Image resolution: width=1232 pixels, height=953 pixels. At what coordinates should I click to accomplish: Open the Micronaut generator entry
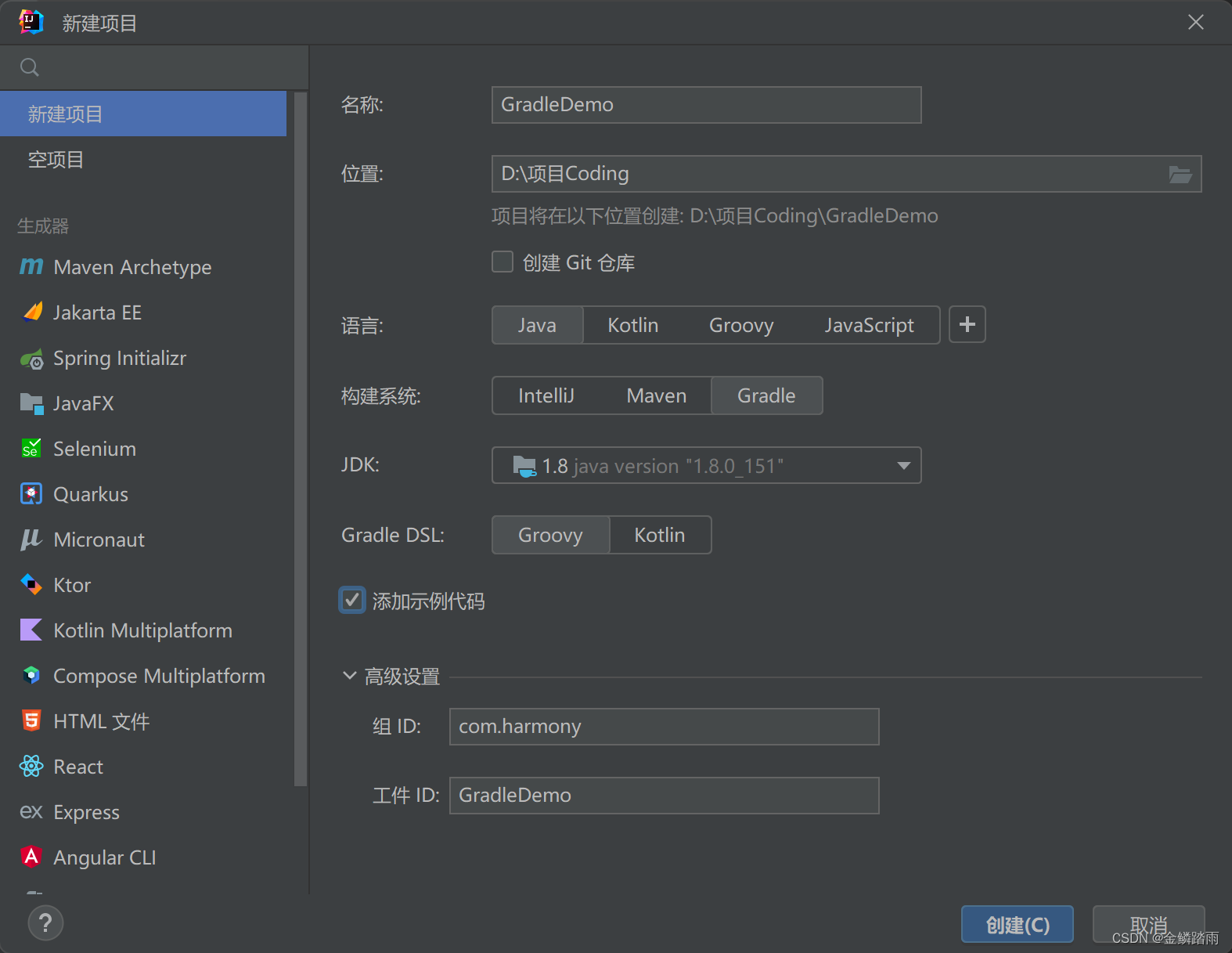click(143, 540)
